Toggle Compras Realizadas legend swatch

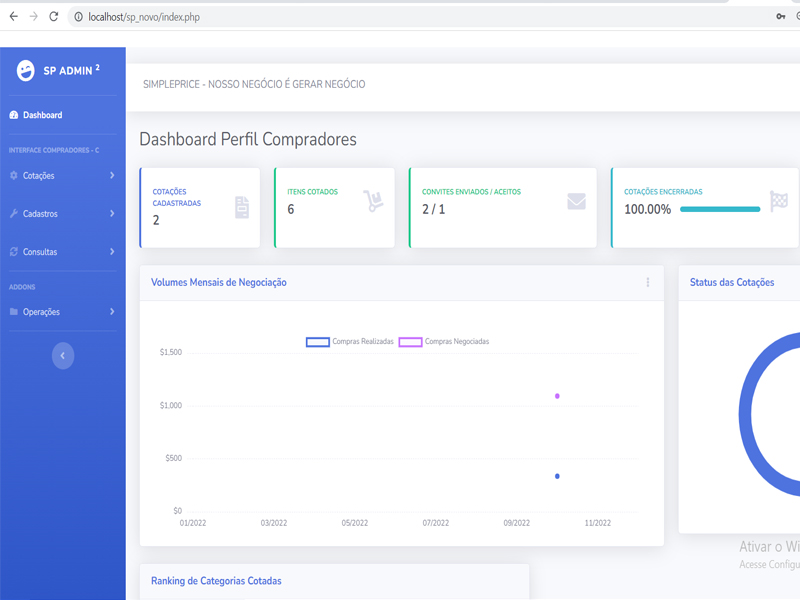click(318, 342)
